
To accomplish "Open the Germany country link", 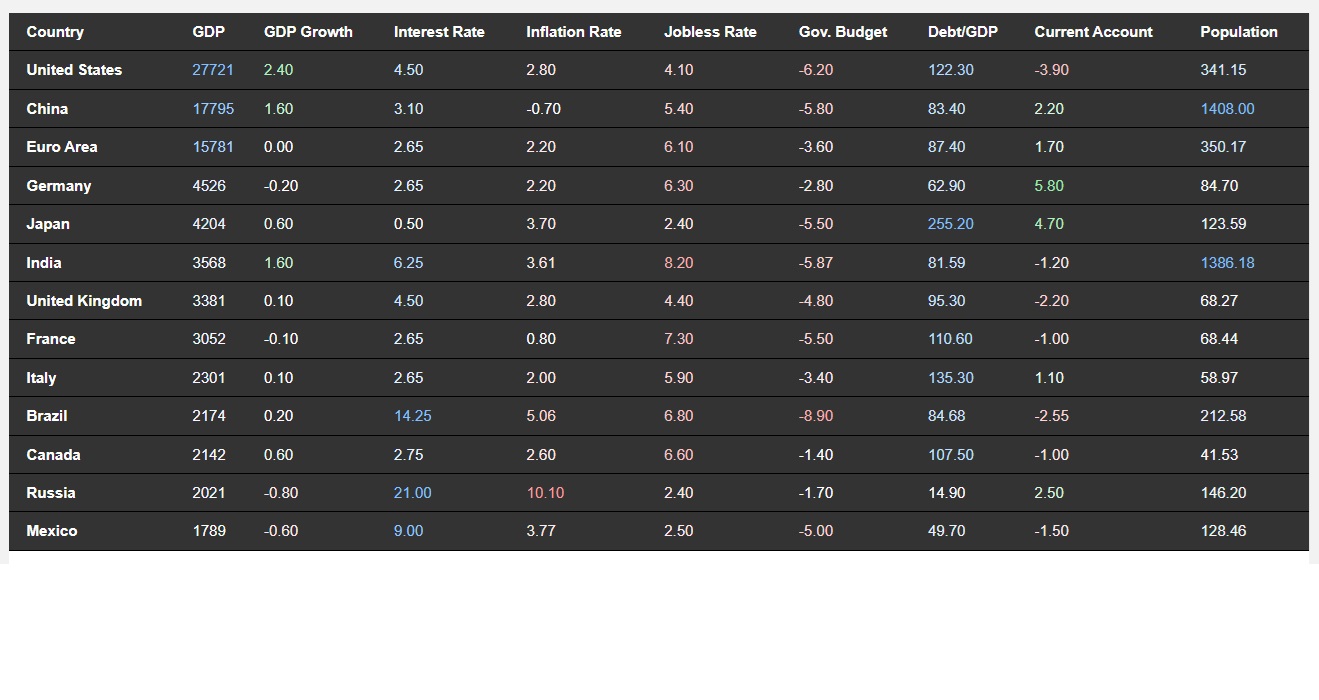I will [x=59, y=186].
